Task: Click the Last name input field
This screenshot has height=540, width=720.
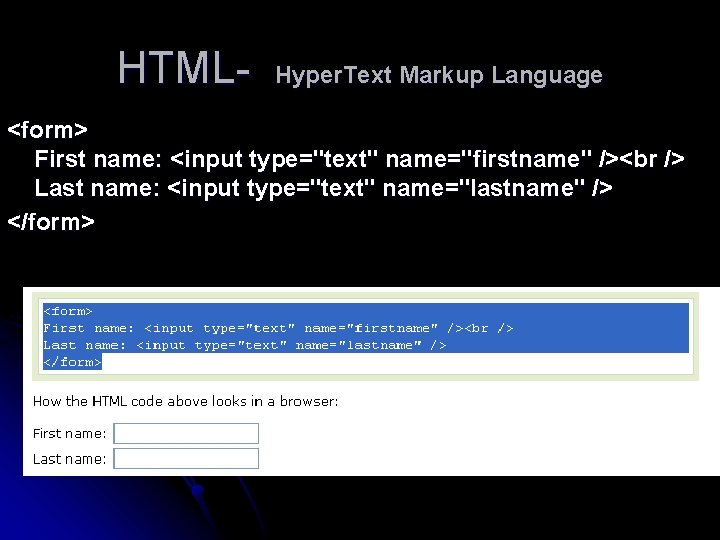Action: (x=186, y=459)
